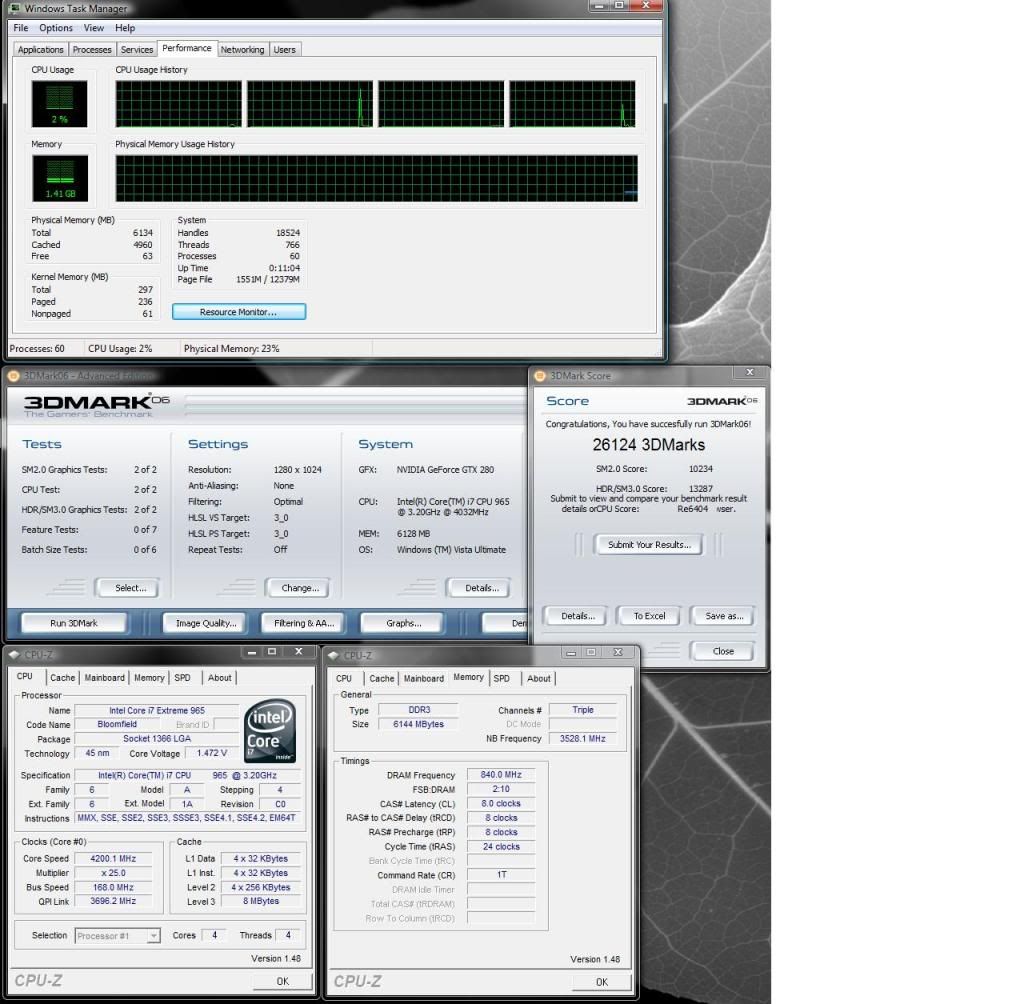The width and height of the screenshot is (1024, 1004).
Task: Click the Save as button
Action: point(724,616)
